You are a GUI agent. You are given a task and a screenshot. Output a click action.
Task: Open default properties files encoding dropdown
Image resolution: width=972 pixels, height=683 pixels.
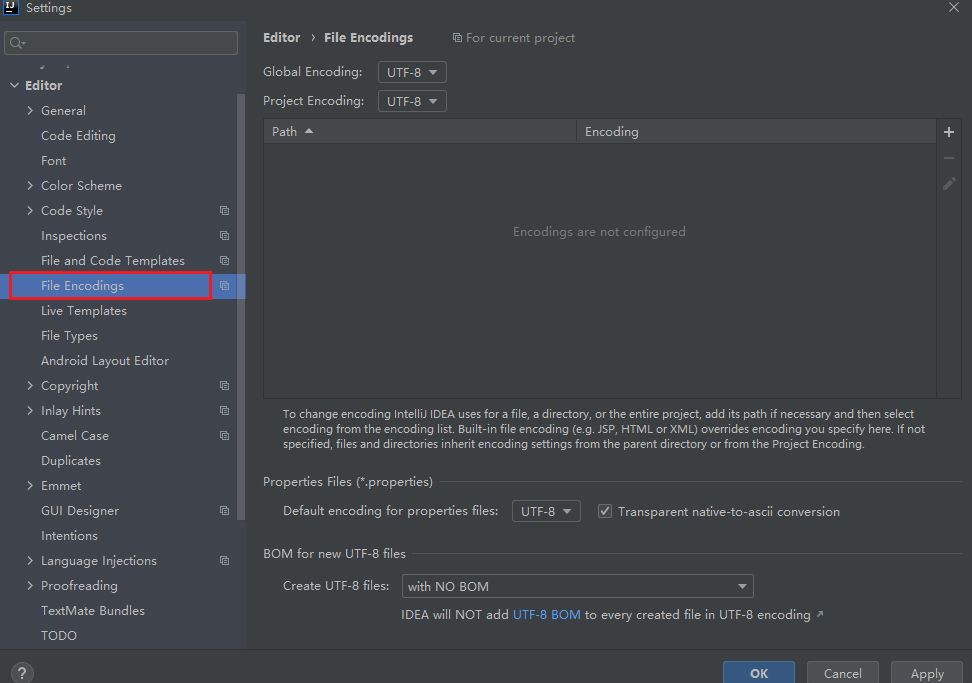[546, 511]
